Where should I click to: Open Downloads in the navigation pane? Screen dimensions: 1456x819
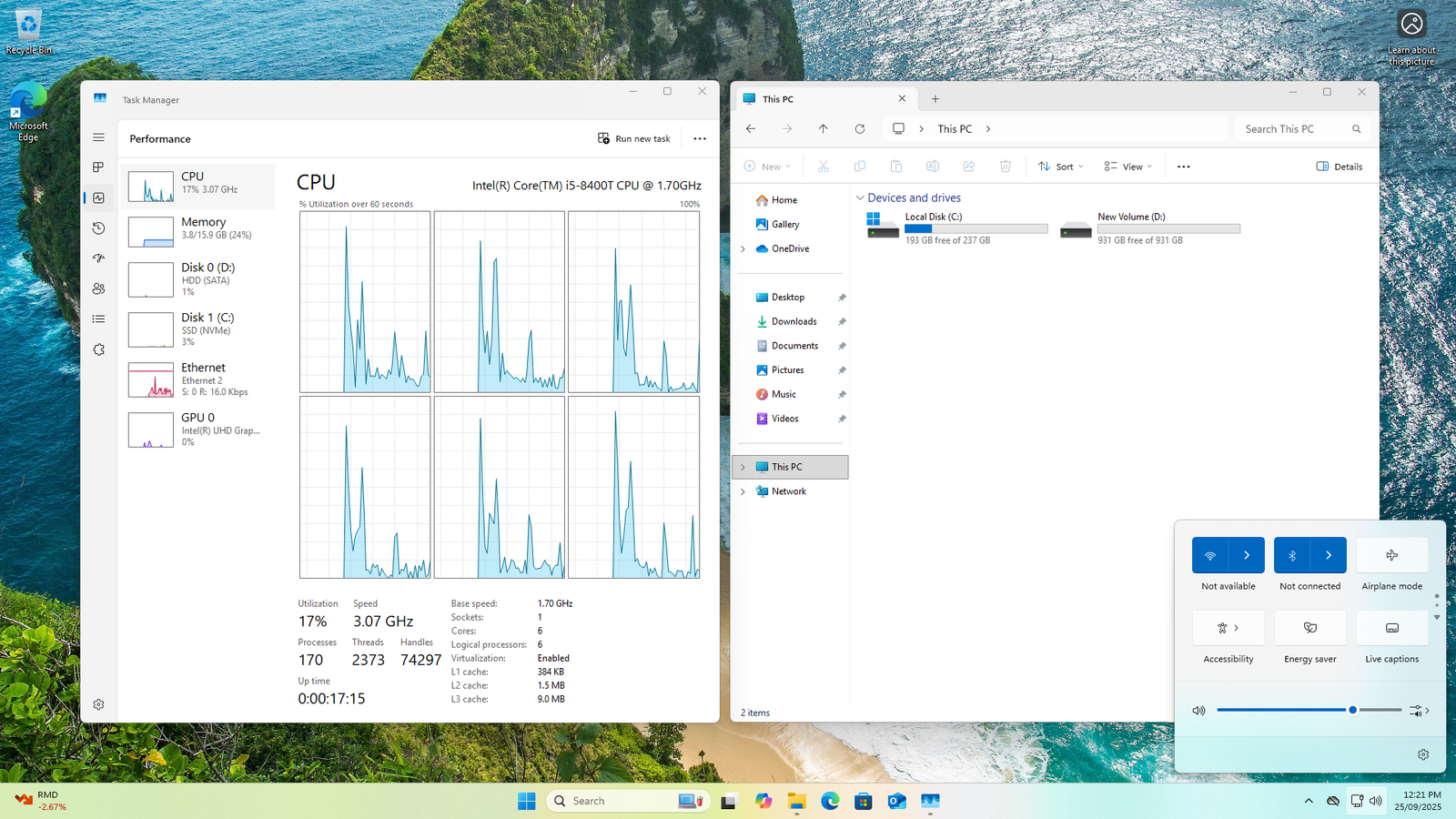[794, 321]
